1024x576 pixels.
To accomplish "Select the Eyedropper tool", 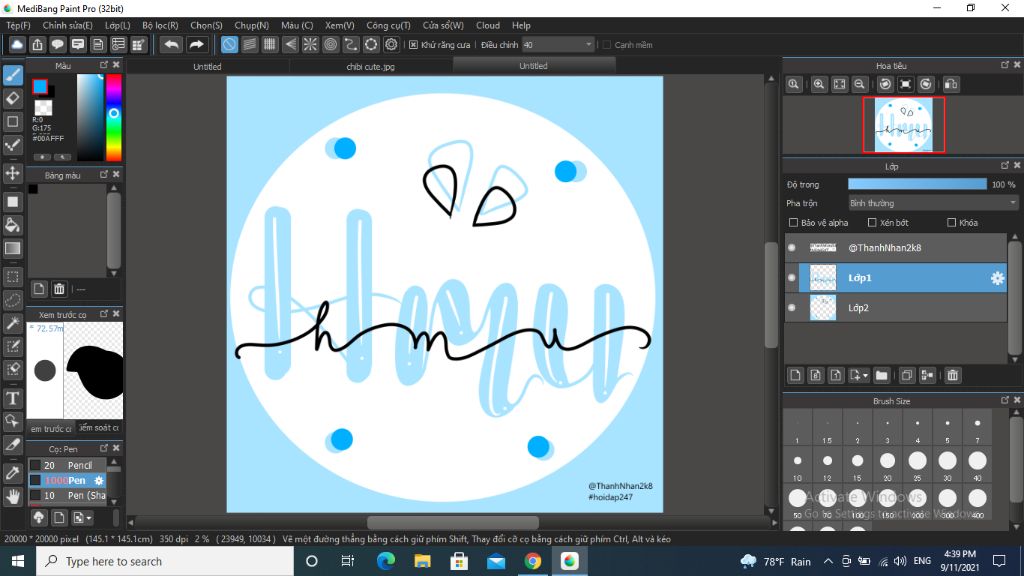I will [12, 473].
